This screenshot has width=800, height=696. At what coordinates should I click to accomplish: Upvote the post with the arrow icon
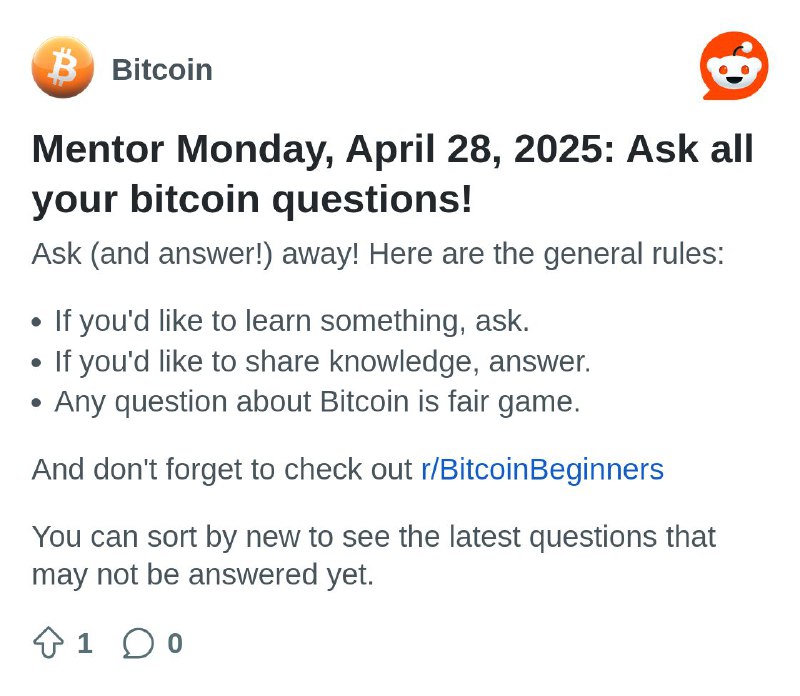point(48,643)
